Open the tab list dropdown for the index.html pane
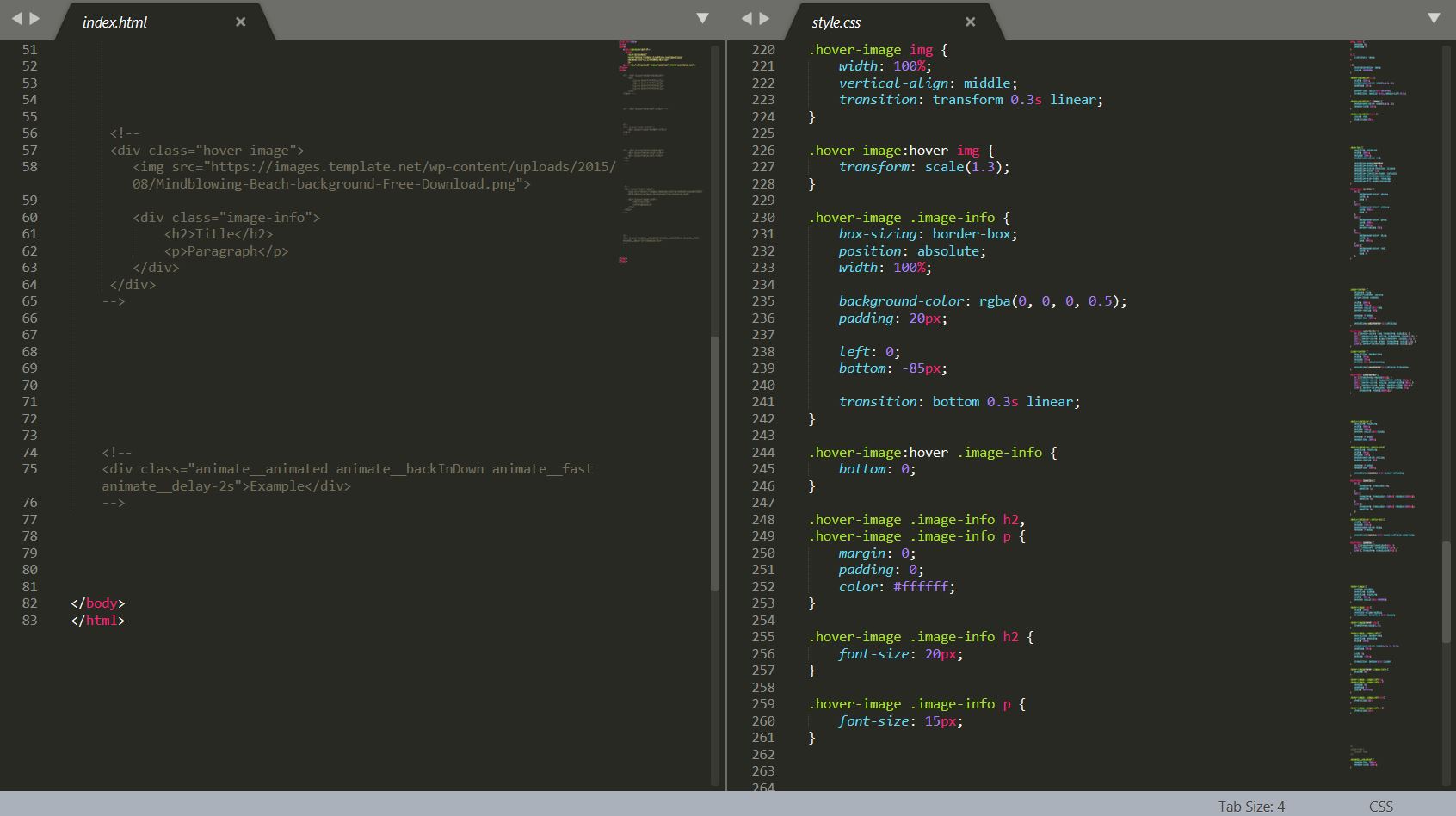This screenshot has height=816, width=1456. pos(702,18)
